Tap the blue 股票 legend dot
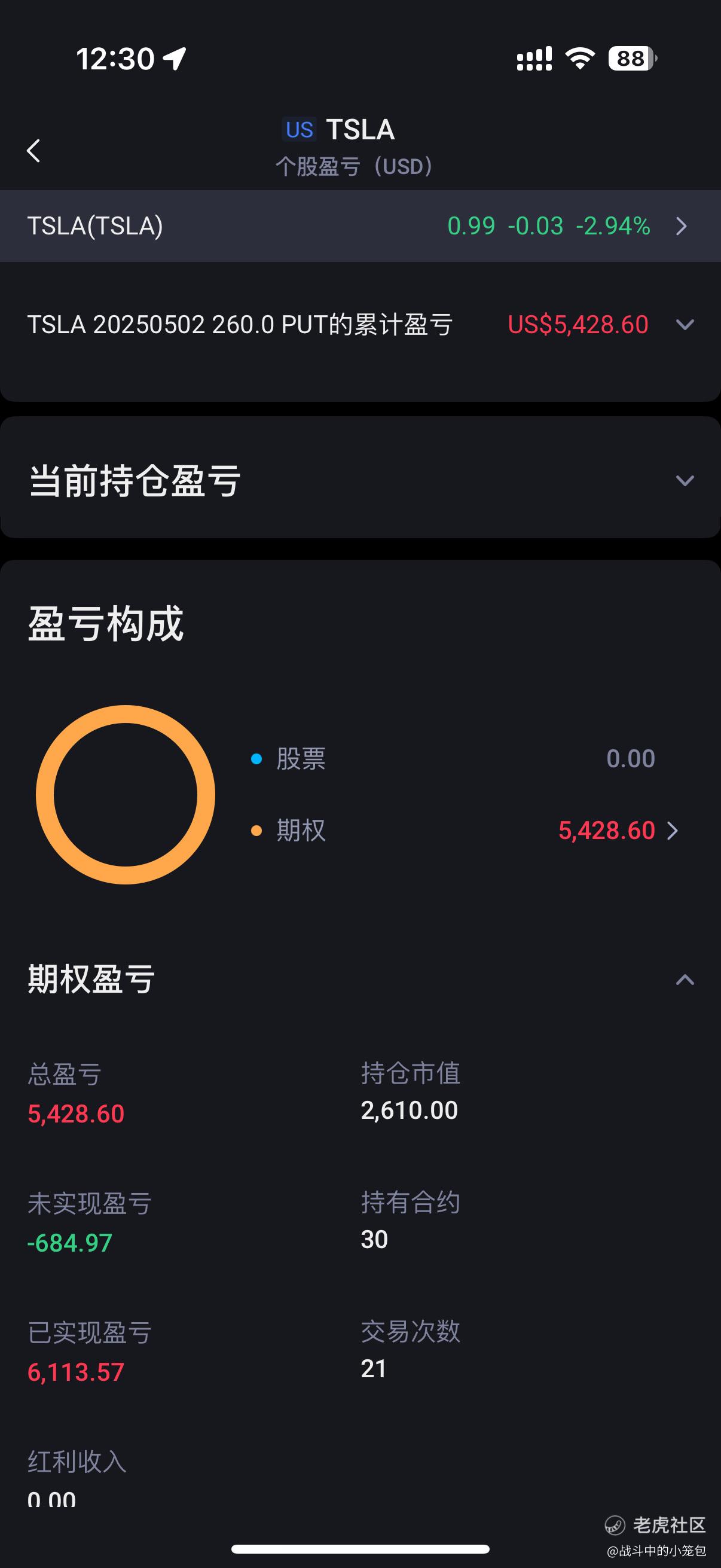 [256, 759]
